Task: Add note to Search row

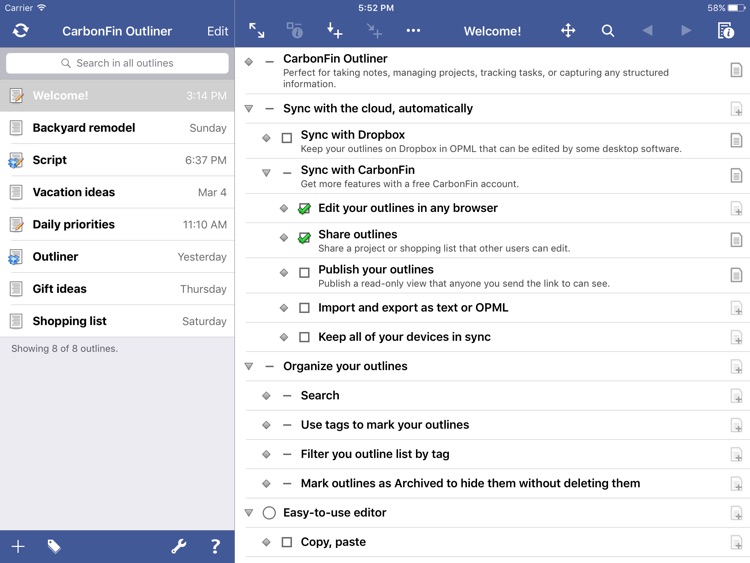Action: click(x=736, y=396)
